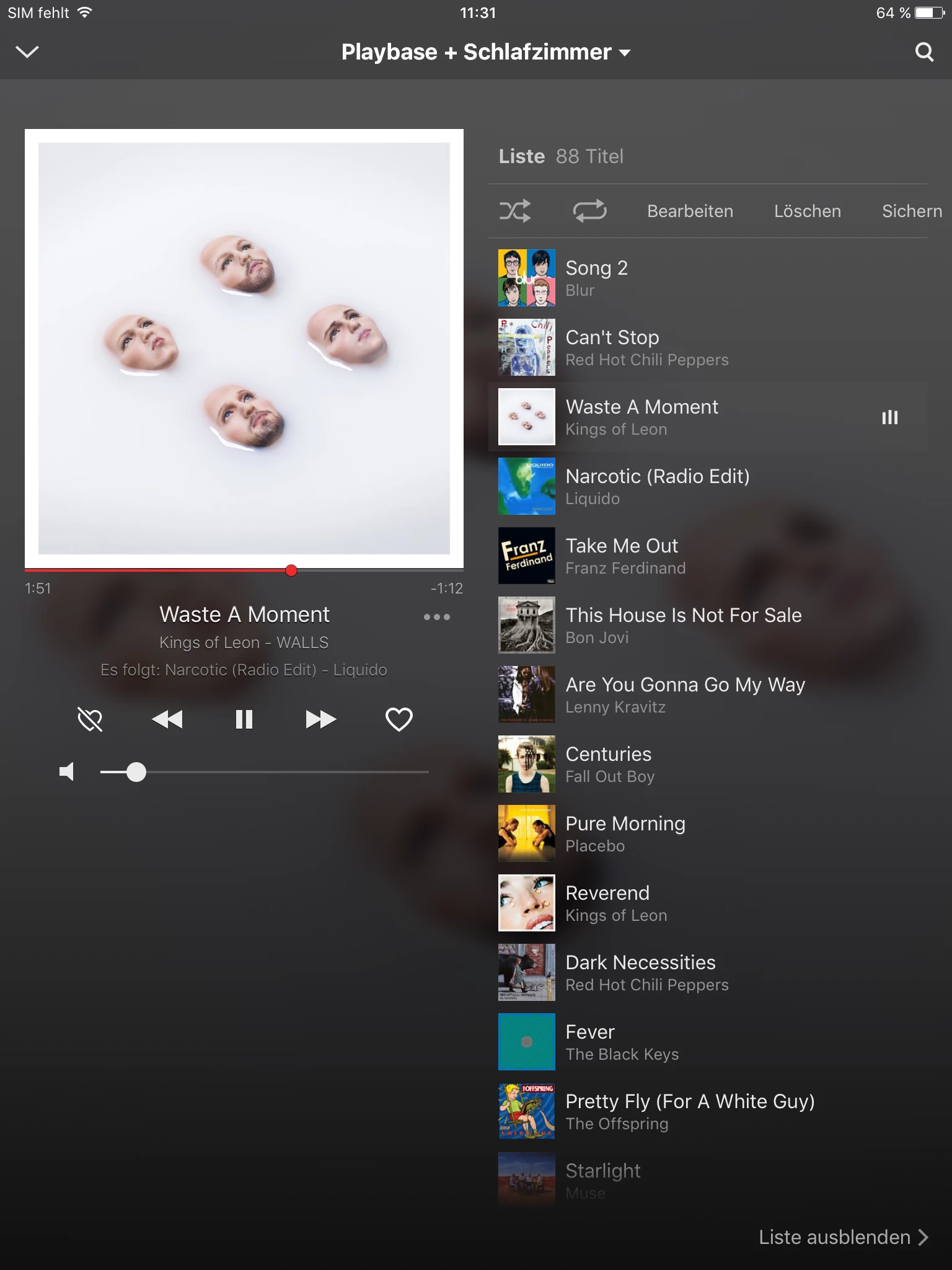Image resolution: width=952 pixels, height=1270 pixels.
Task: Tap Sichern to save the queue
Action: pos(912,211)
